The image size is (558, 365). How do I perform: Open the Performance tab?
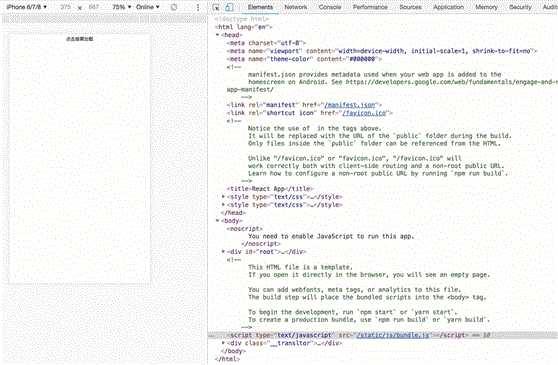pos(370,7)
